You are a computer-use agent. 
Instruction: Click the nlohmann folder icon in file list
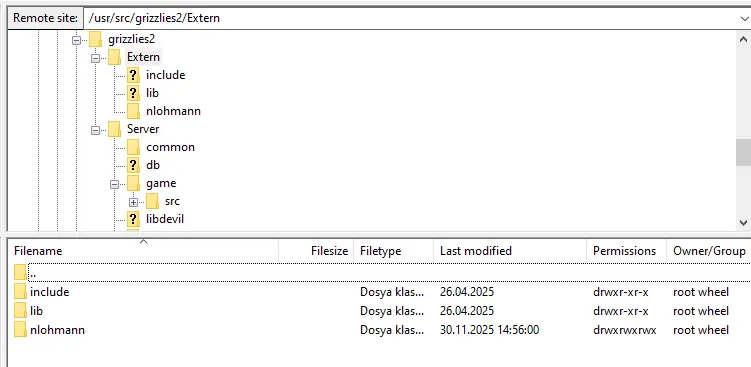coord(20,330)
